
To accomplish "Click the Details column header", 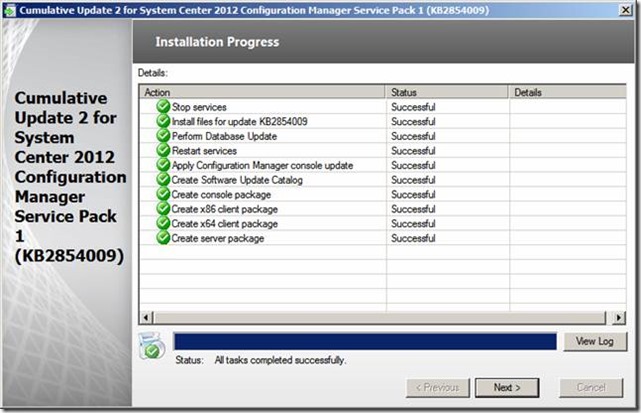I will point(567,92).
